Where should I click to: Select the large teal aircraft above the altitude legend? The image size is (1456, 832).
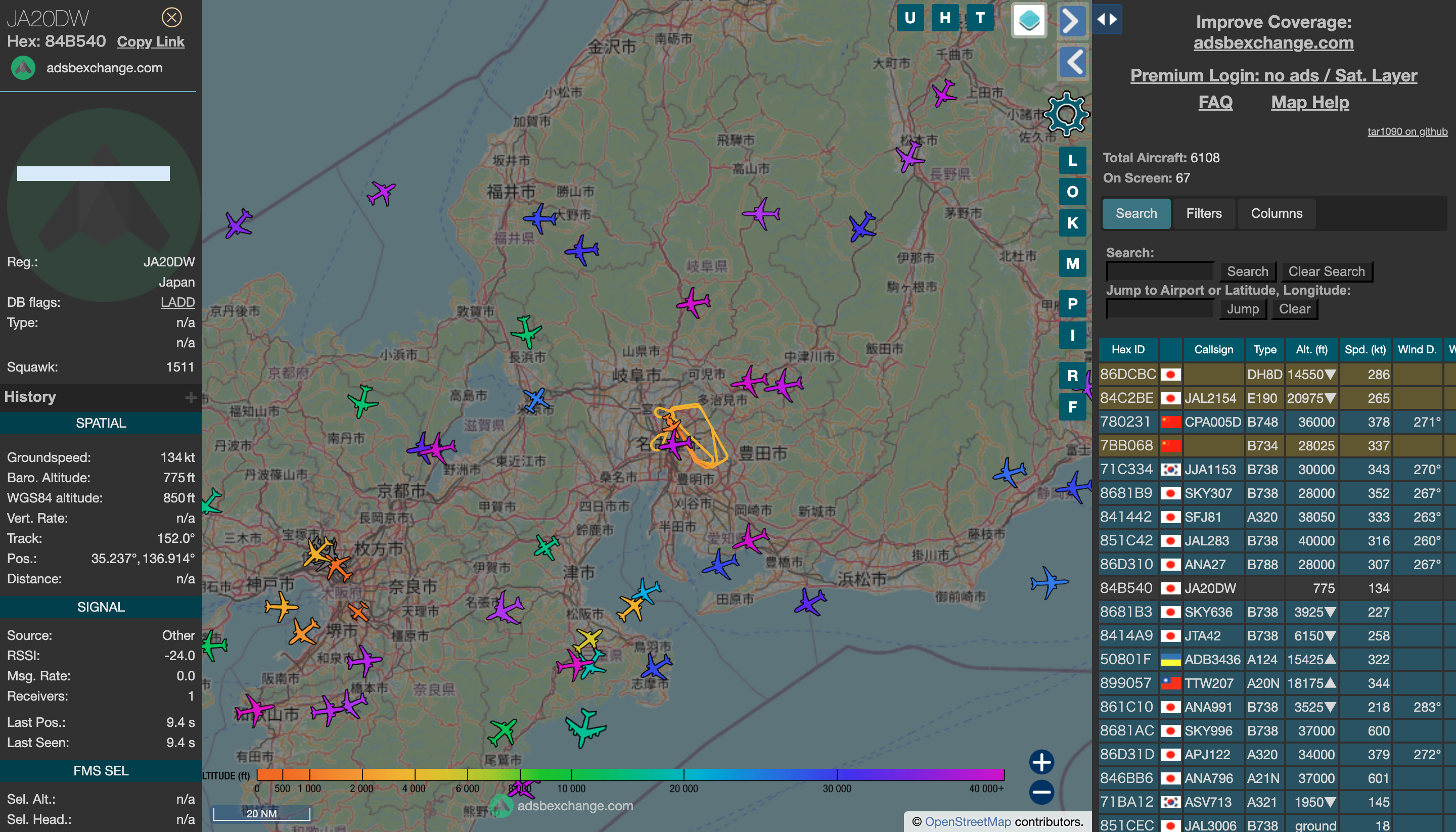click(584, 727)
